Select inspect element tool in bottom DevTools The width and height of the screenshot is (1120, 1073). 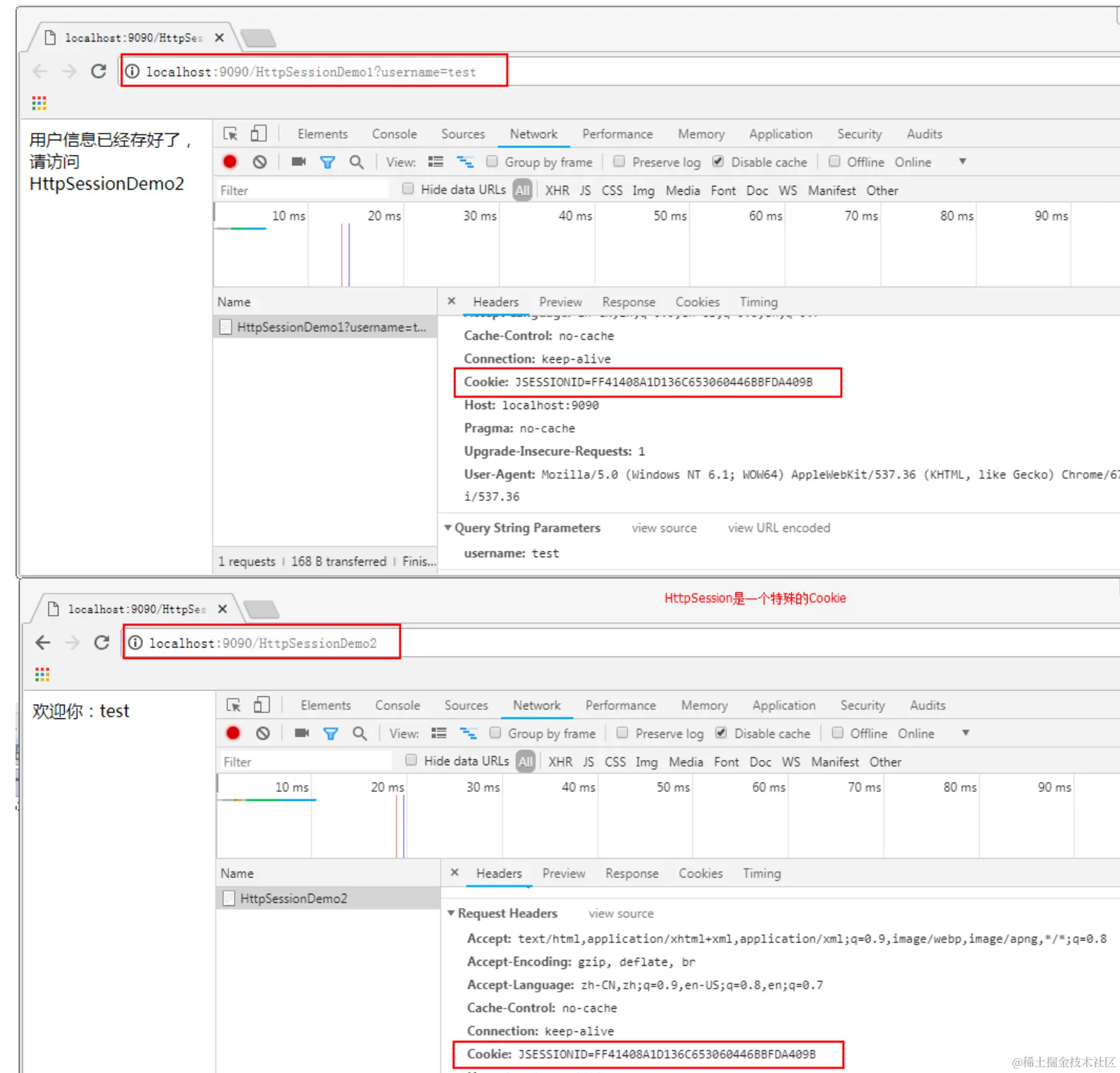(234, 705)
